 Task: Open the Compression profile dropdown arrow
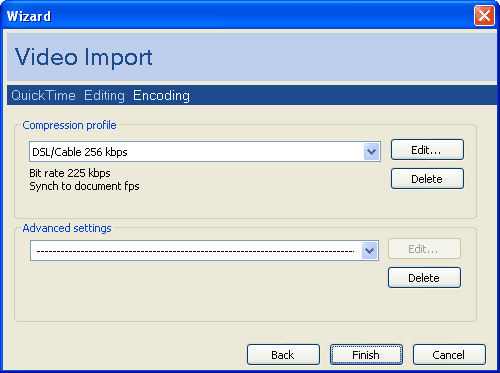coord(371,152)
